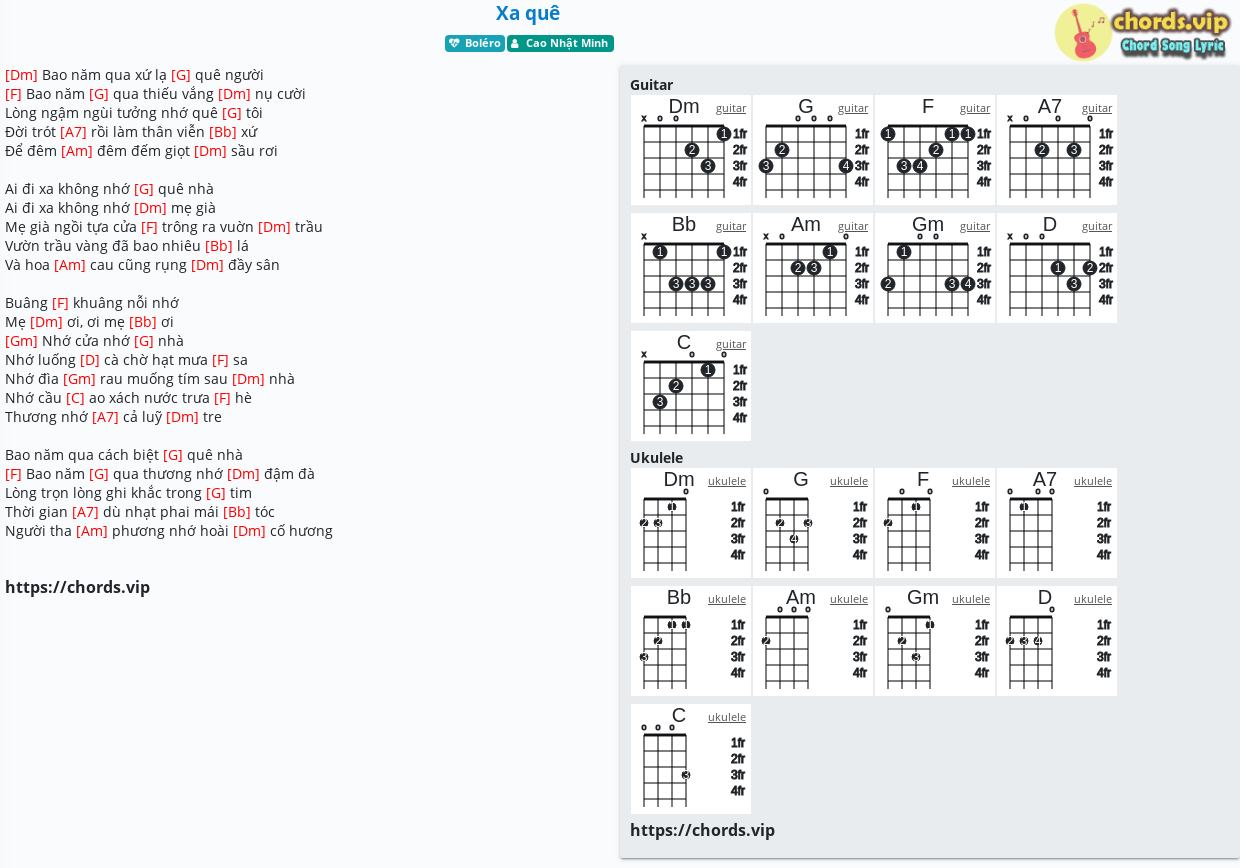The image size is (1240, 868).
Task: Open ukulele link for A7 chord
Action: pos(1093,481)
